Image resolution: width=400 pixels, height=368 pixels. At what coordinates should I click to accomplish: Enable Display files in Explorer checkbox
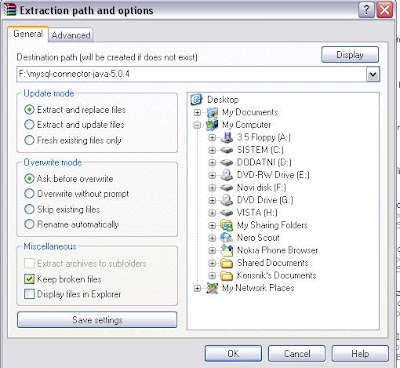(29, 294)
